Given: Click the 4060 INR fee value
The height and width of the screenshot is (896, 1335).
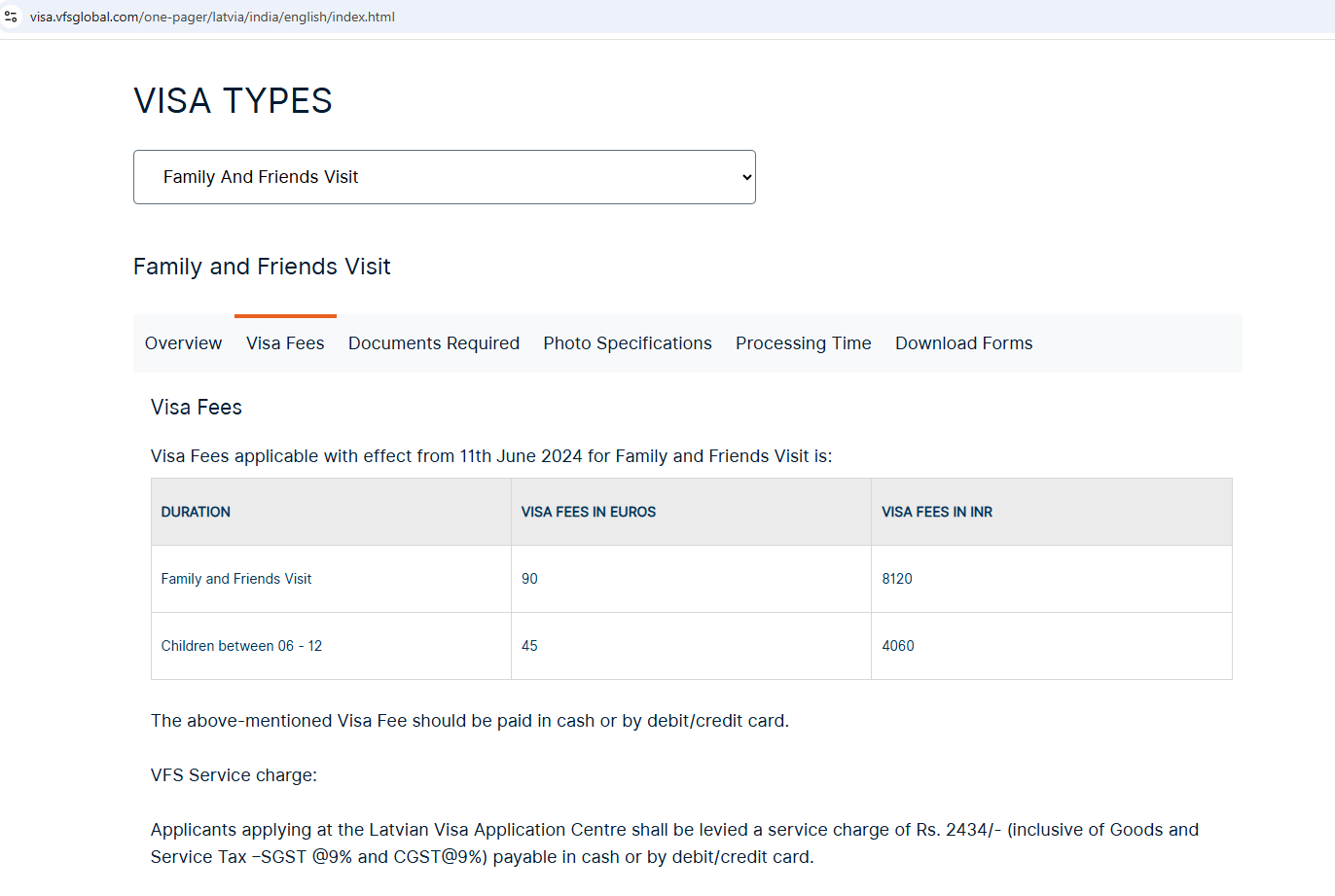Looking at the screenshot, I should [x=898, y=646].
